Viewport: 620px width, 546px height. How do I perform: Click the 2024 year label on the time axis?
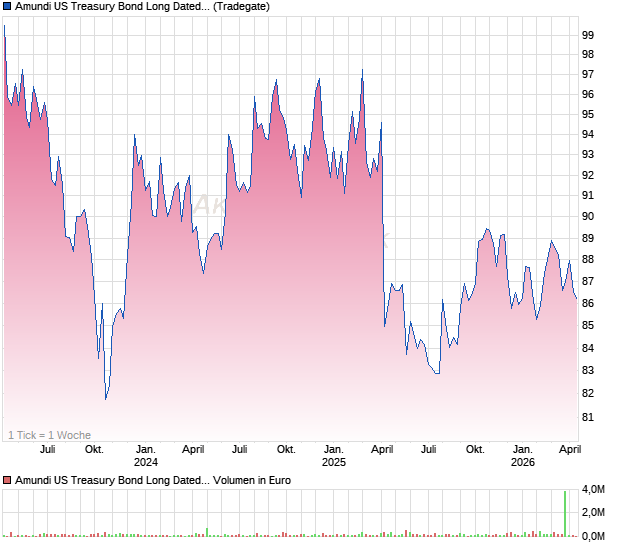pyautogui.click(x=146, y=462)
